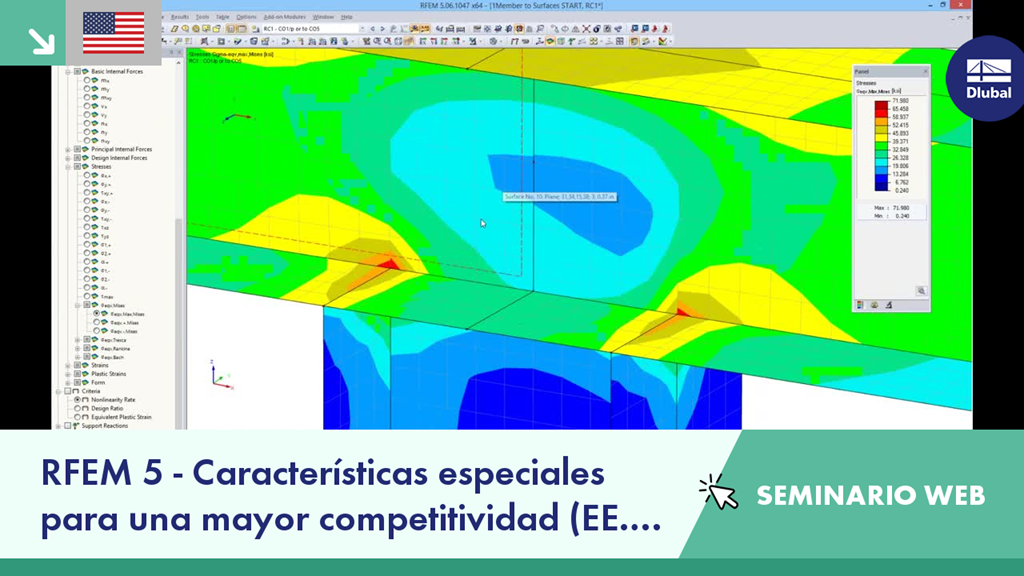Image resolution: width=1024 pixels, height=576 pixels.
Task: Select the Equivalent Plastic Strain radio button
Action: tap(77, 417)
